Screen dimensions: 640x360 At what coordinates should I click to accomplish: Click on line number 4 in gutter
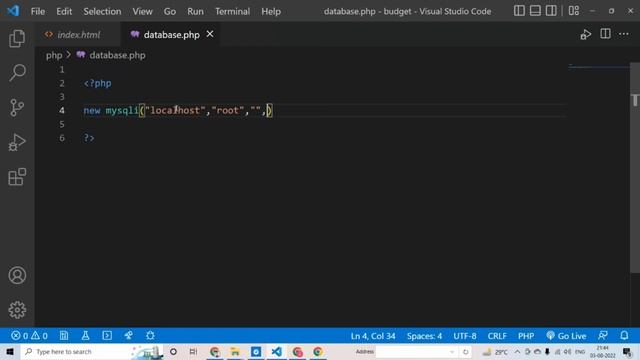coord(62,110)
